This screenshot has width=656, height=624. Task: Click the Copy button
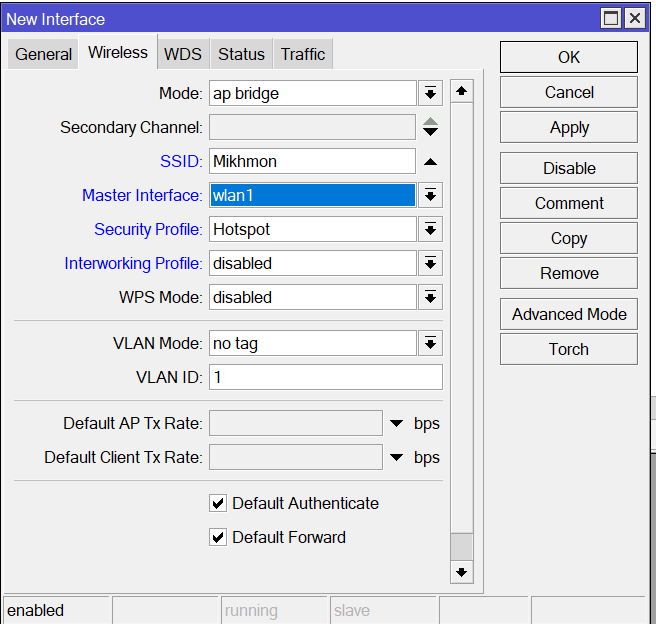[x=569, y=238]
